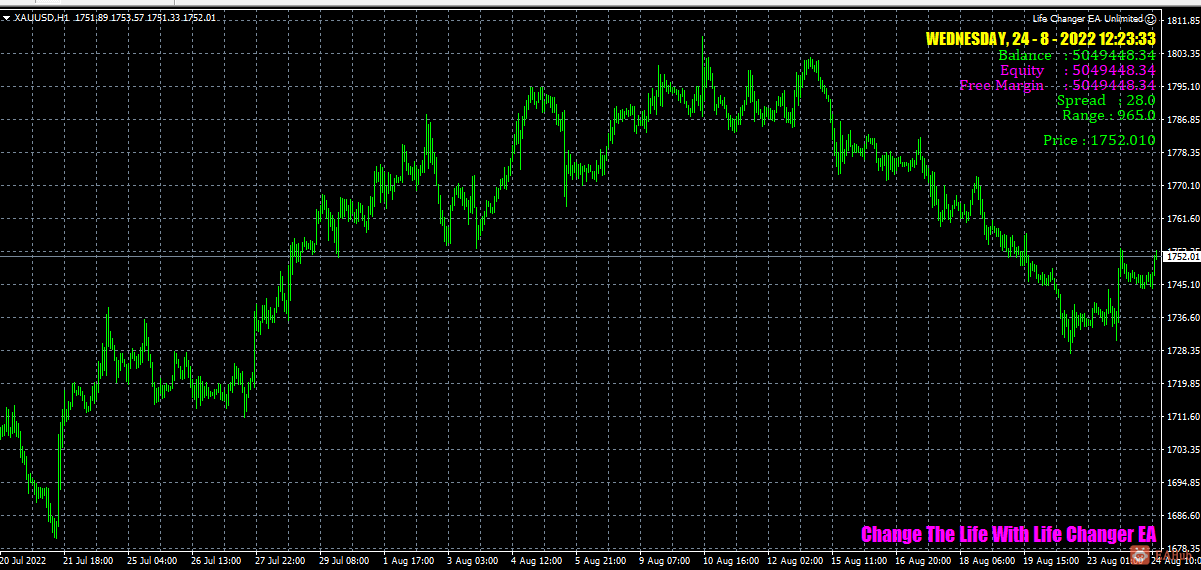Click the 1811.85 price axis label
Image resolution: width=1201 pixels, height=570 pixels.
[1182, 20]
